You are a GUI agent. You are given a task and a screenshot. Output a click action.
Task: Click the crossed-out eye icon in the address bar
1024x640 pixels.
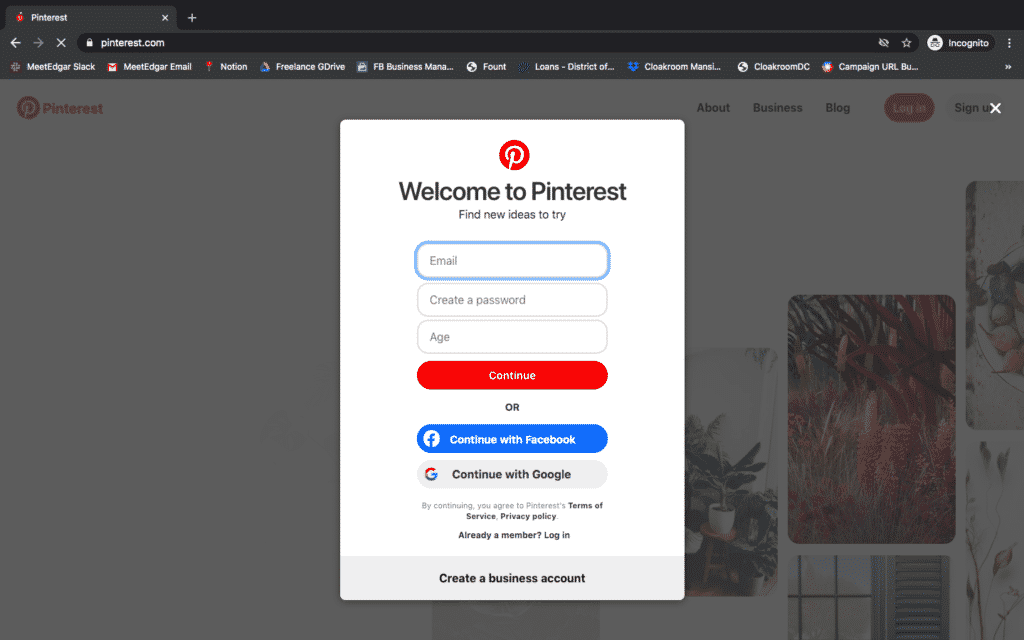pos(884,42)
